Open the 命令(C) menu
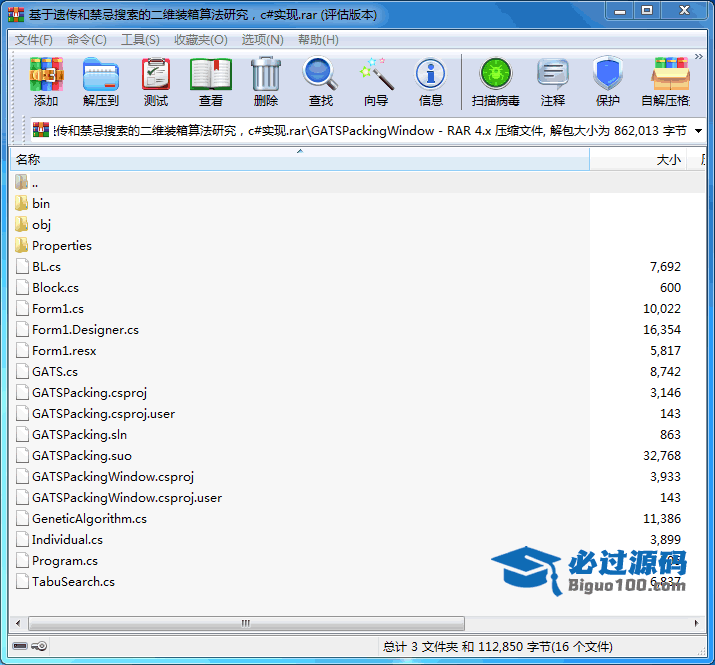The width and height of the screenshot is (715, 665). click(x=86, y=40)
